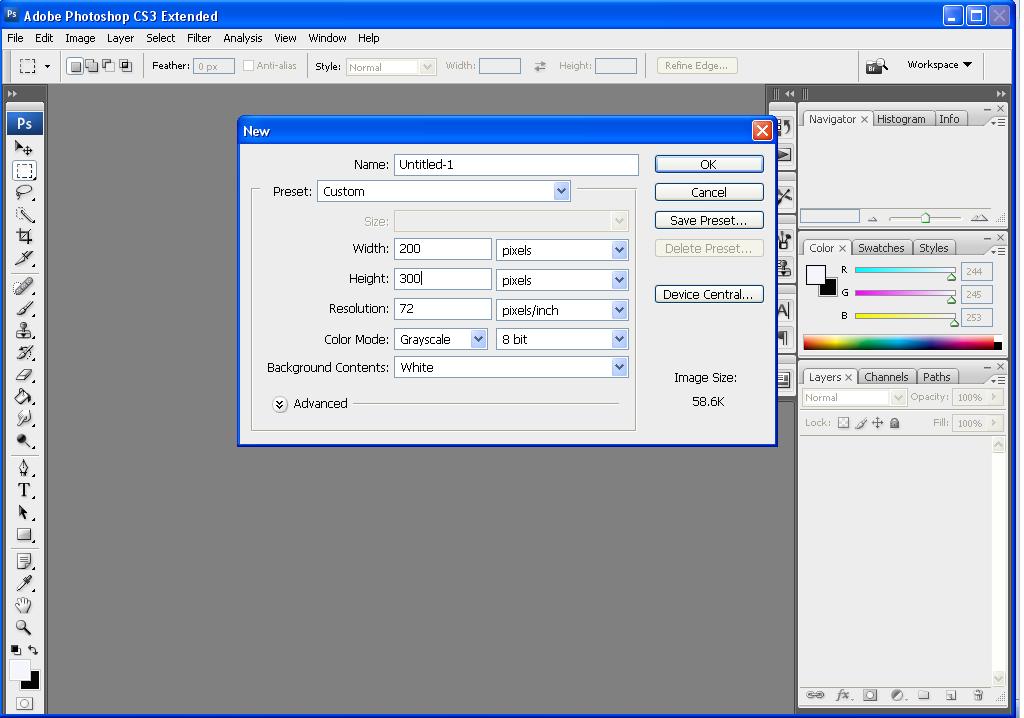
Task: Click the RGB color spectrum ramp
Action: point(898,343)
